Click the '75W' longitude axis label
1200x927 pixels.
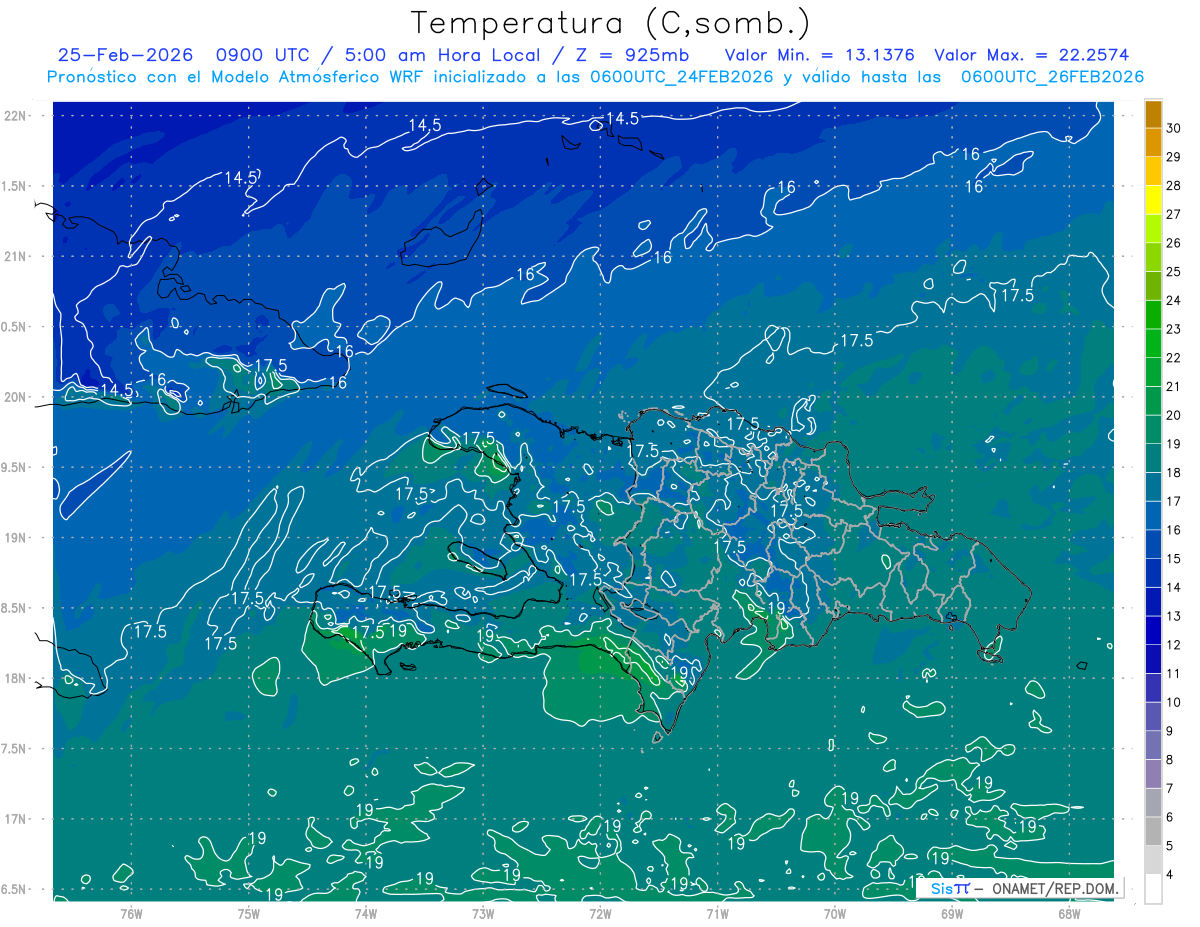tap(249, 913)
